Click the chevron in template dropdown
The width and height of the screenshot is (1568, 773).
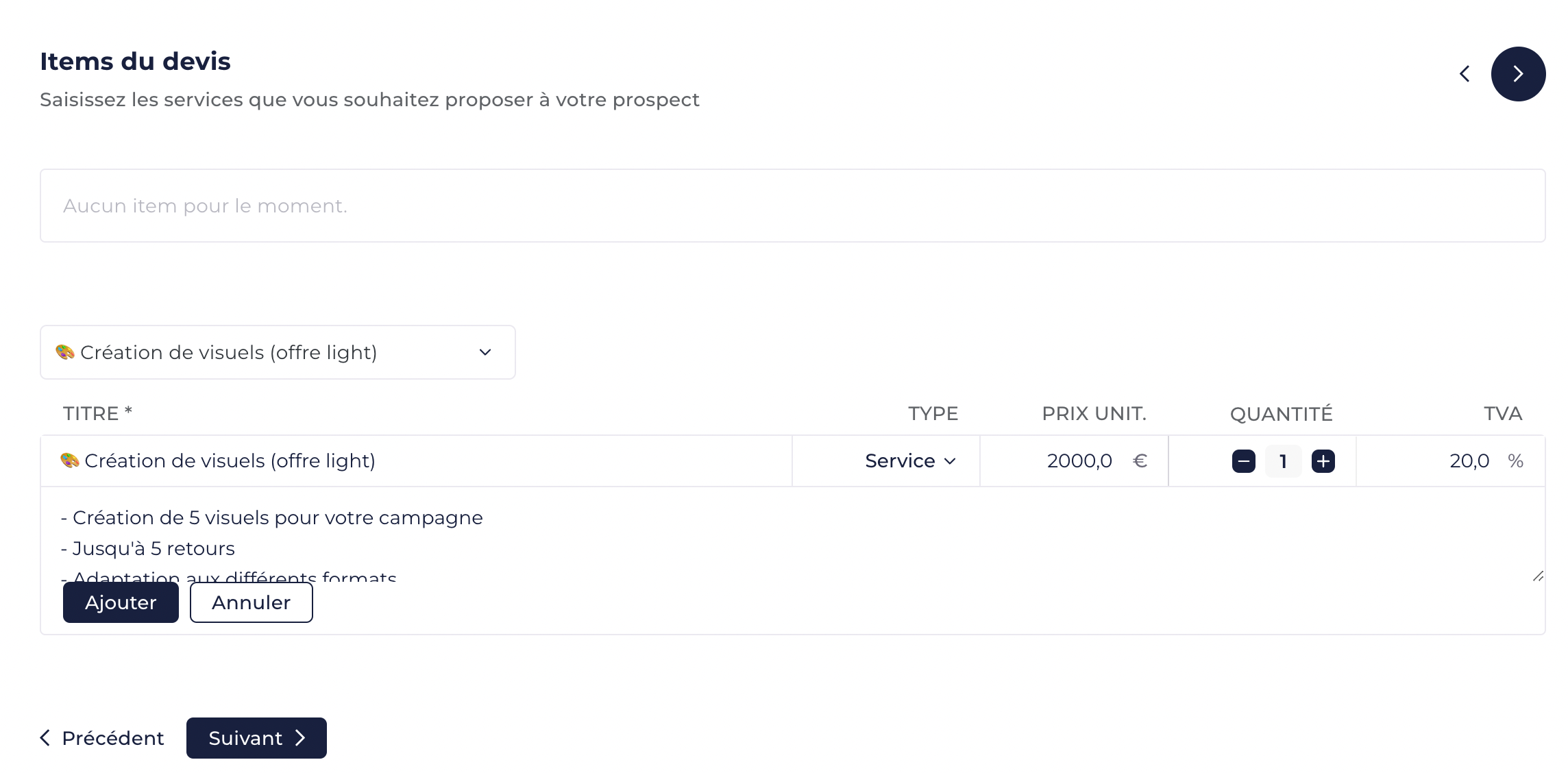(485, 352)
